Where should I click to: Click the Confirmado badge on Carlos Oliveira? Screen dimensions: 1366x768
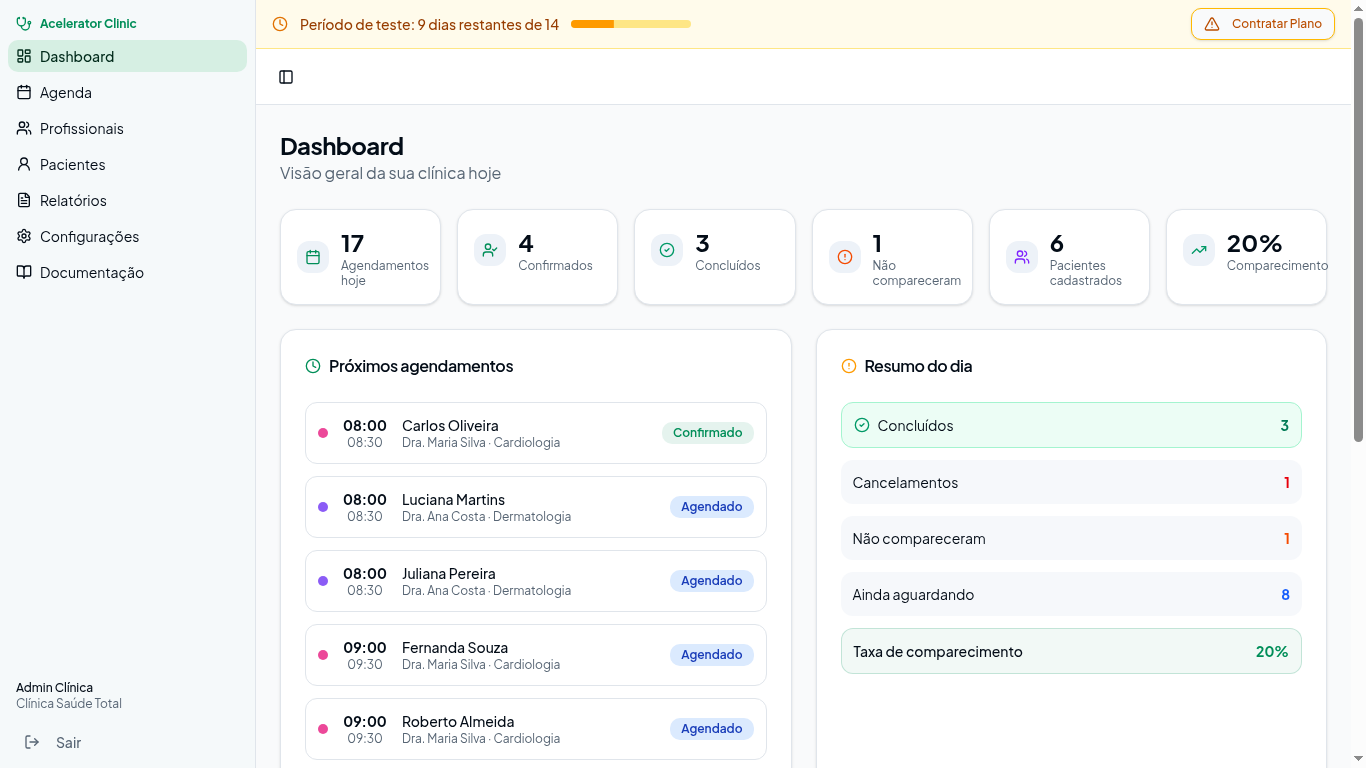pyautogui.click(x=707, y=432)
